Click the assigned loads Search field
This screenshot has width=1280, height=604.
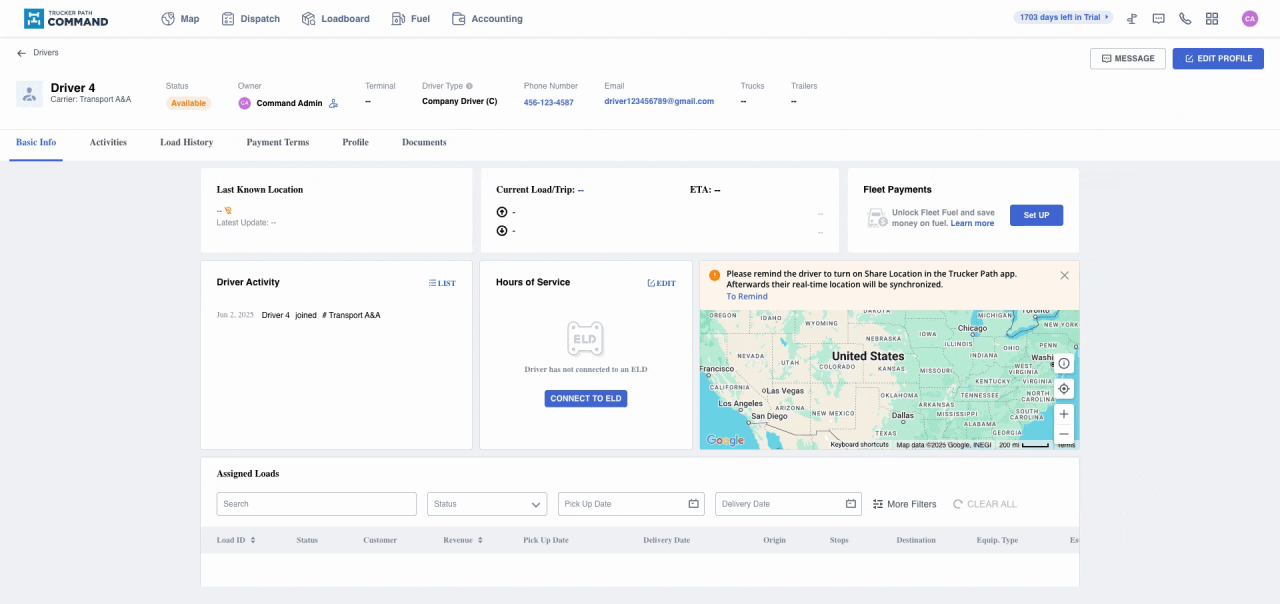click(316, 504)
